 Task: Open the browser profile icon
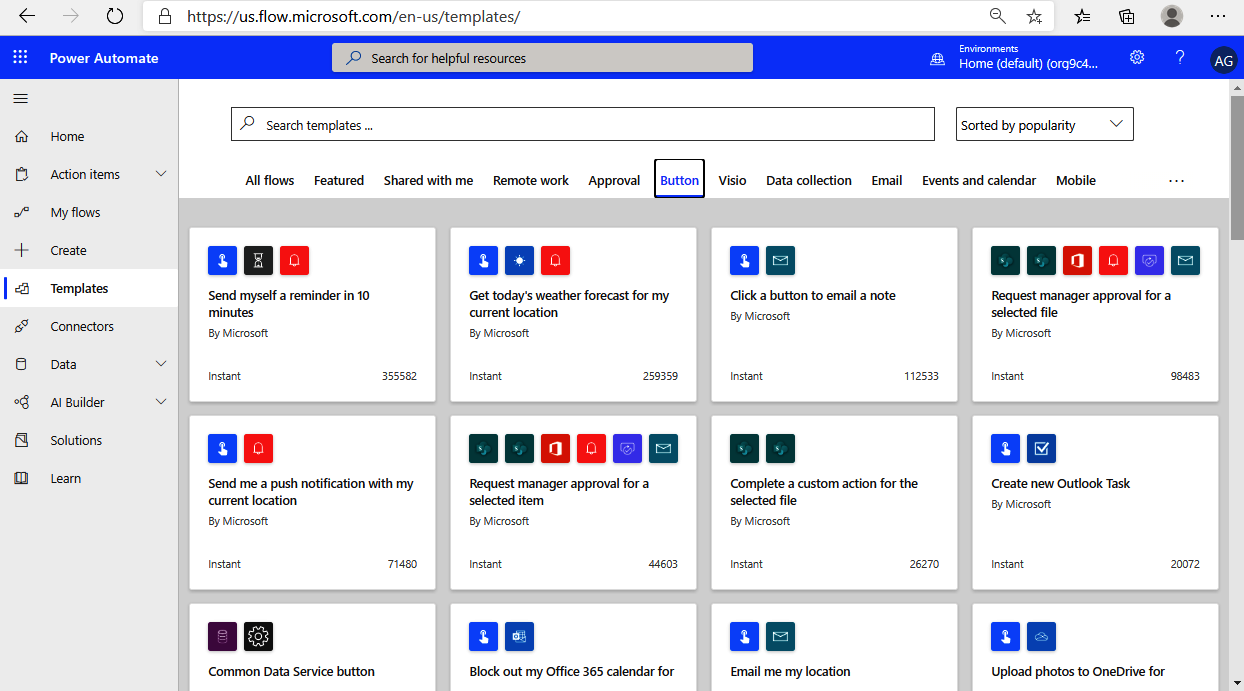coord(1172,16)
